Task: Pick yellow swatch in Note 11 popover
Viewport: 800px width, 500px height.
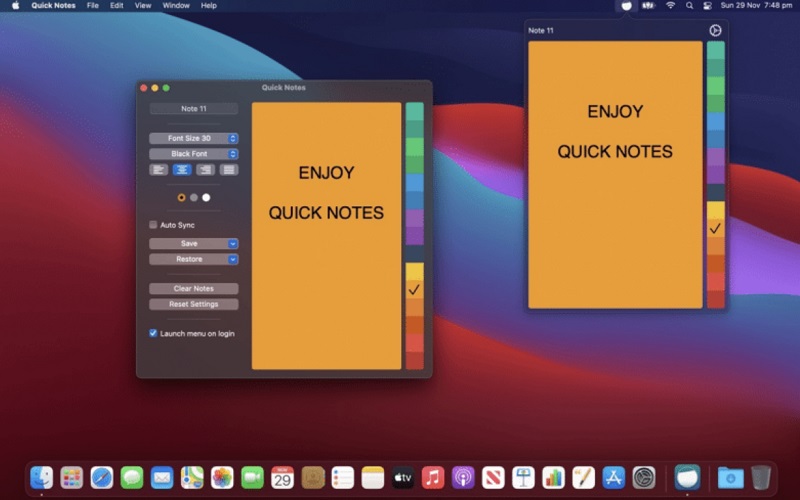Action: tap(715, 210)
